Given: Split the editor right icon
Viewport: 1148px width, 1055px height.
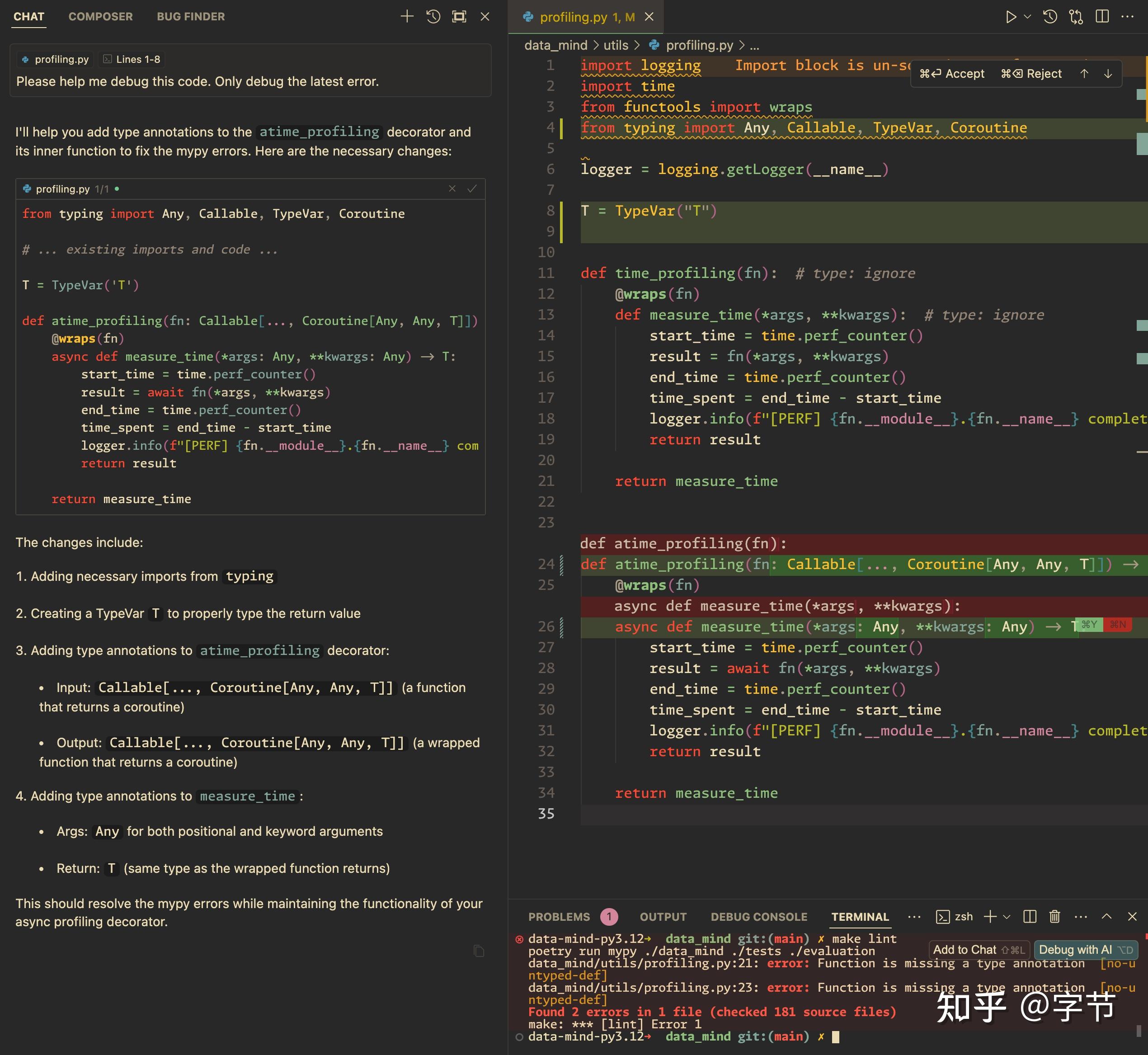Looking at the screenshot, I should [1102, 17].
